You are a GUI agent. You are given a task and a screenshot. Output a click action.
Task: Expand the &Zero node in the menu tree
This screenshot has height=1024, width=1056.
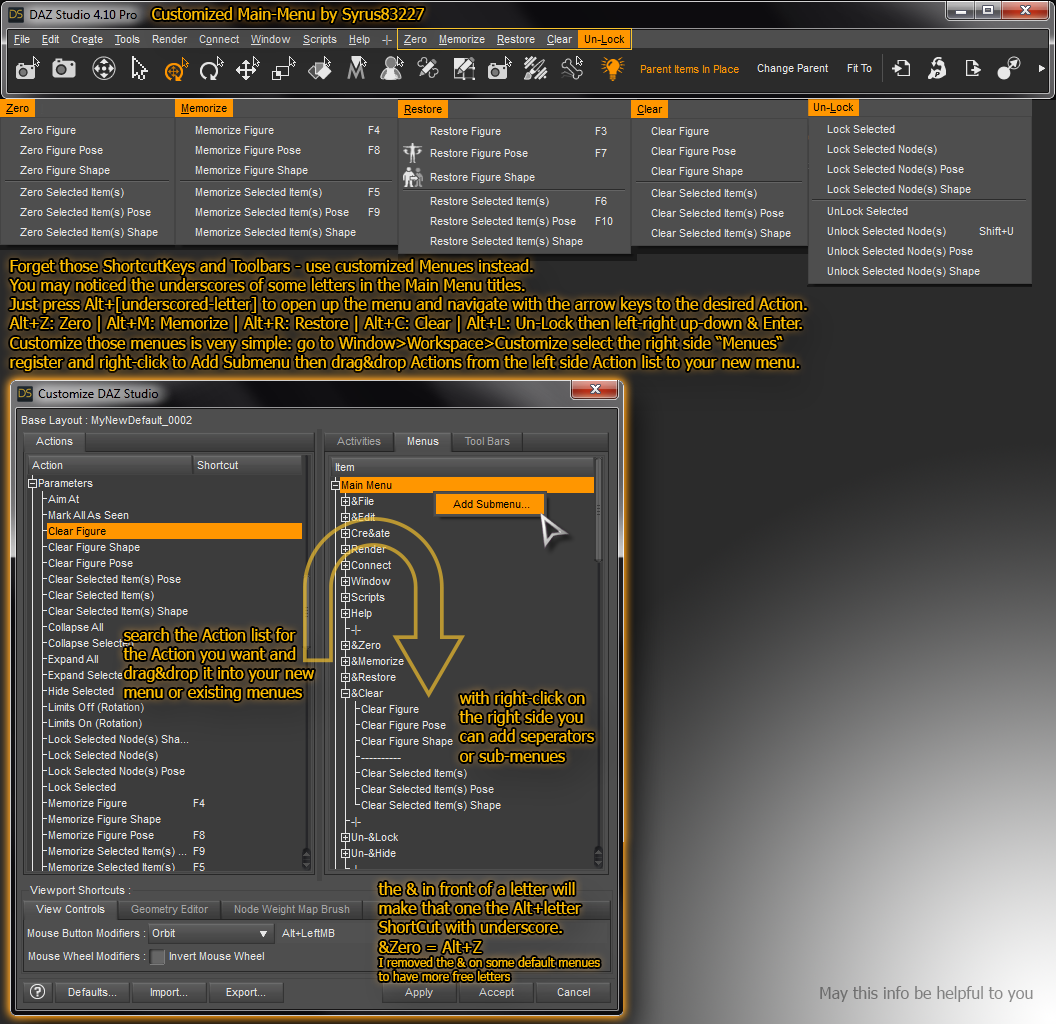[345, 645]
